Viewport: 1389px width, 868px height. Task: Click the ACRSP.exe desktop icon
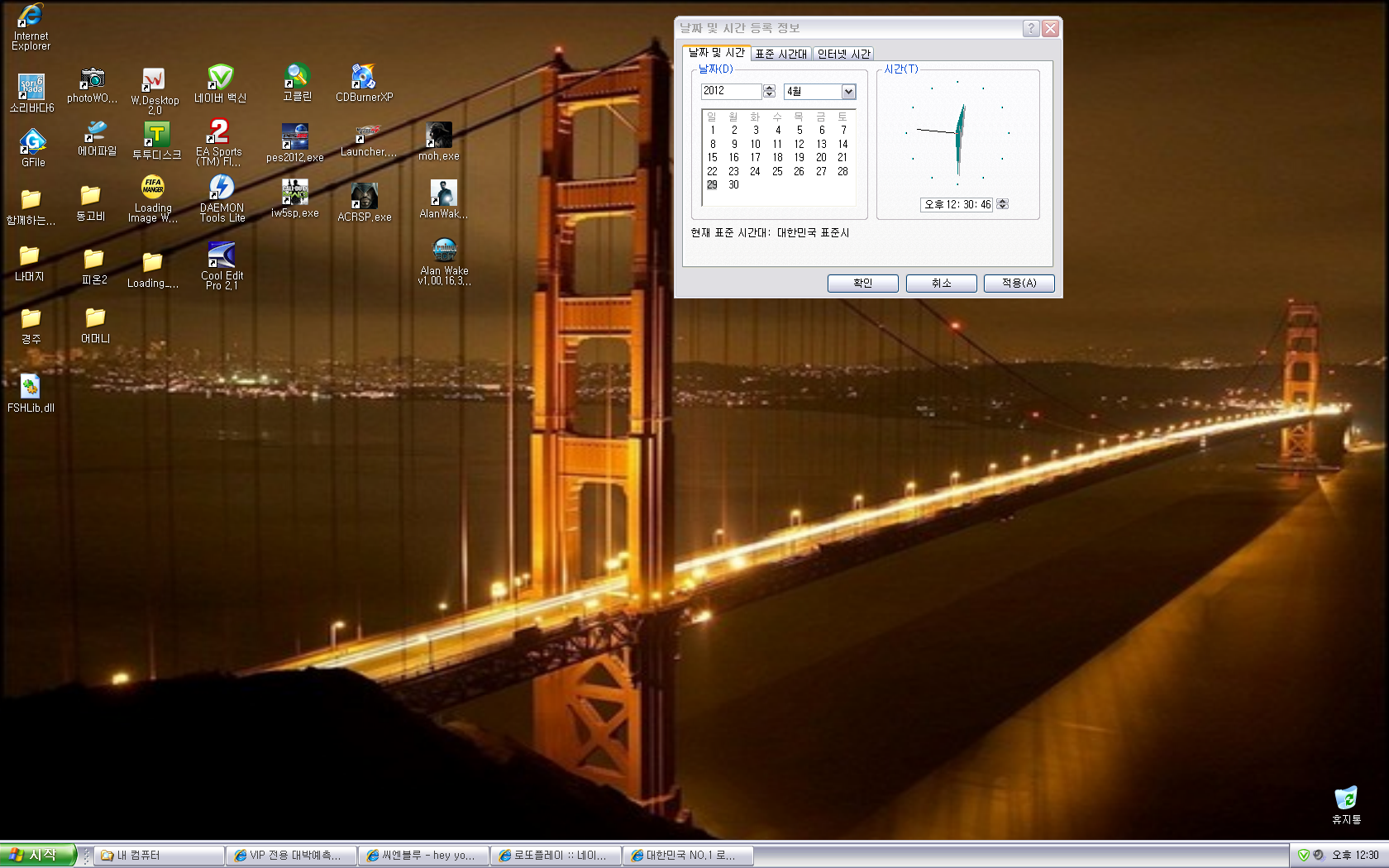point(365,197)
